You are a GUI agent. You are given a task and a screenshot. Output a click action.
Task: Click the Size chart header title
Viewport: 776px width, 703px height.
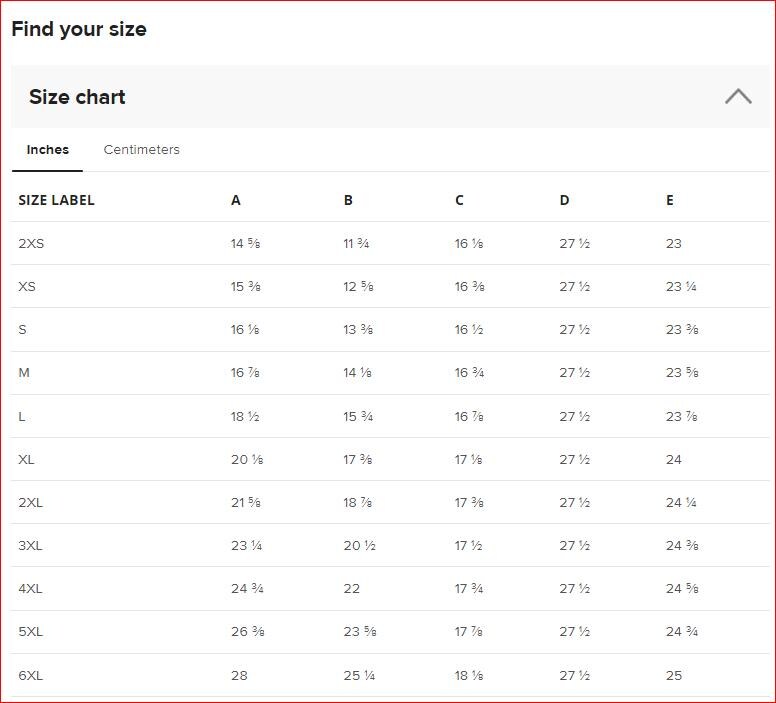pyautogui.click(x=77, y=97)
